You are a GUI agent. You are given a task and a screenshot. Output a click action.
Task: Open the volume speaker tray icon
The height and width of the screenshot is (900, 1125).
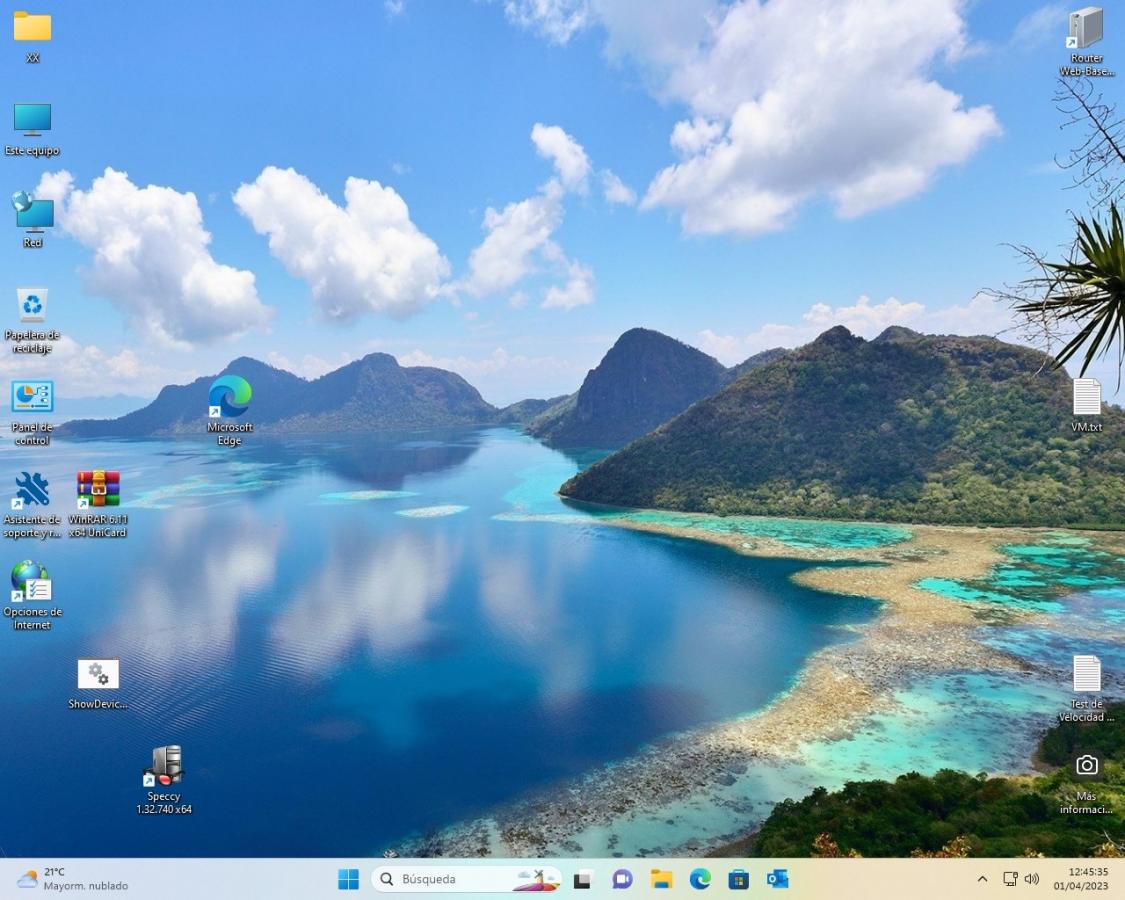1032,879
